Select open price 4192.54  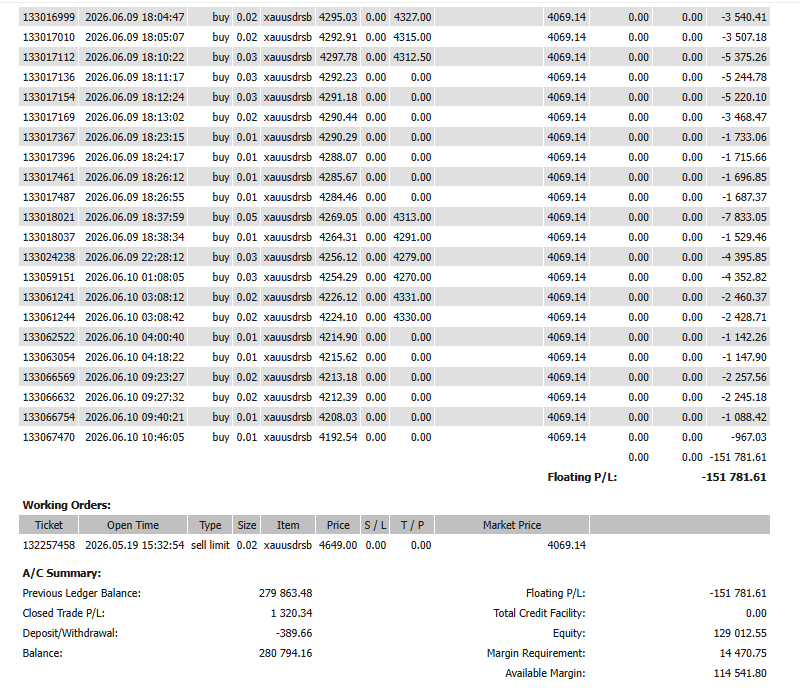[338, 437]
